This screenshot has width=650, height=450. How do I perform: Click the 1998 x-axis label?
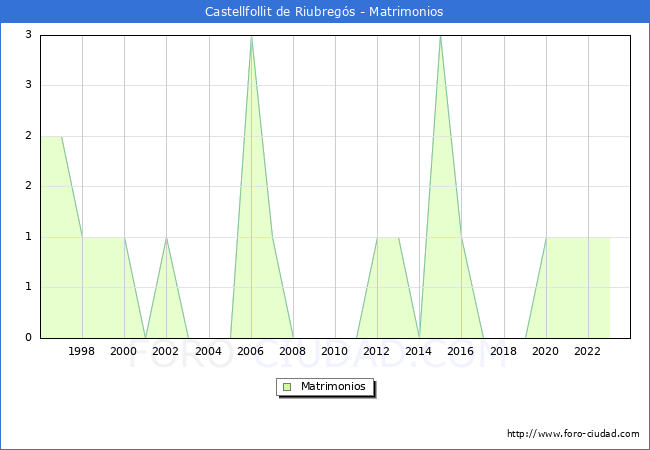(x=82, y=351)
